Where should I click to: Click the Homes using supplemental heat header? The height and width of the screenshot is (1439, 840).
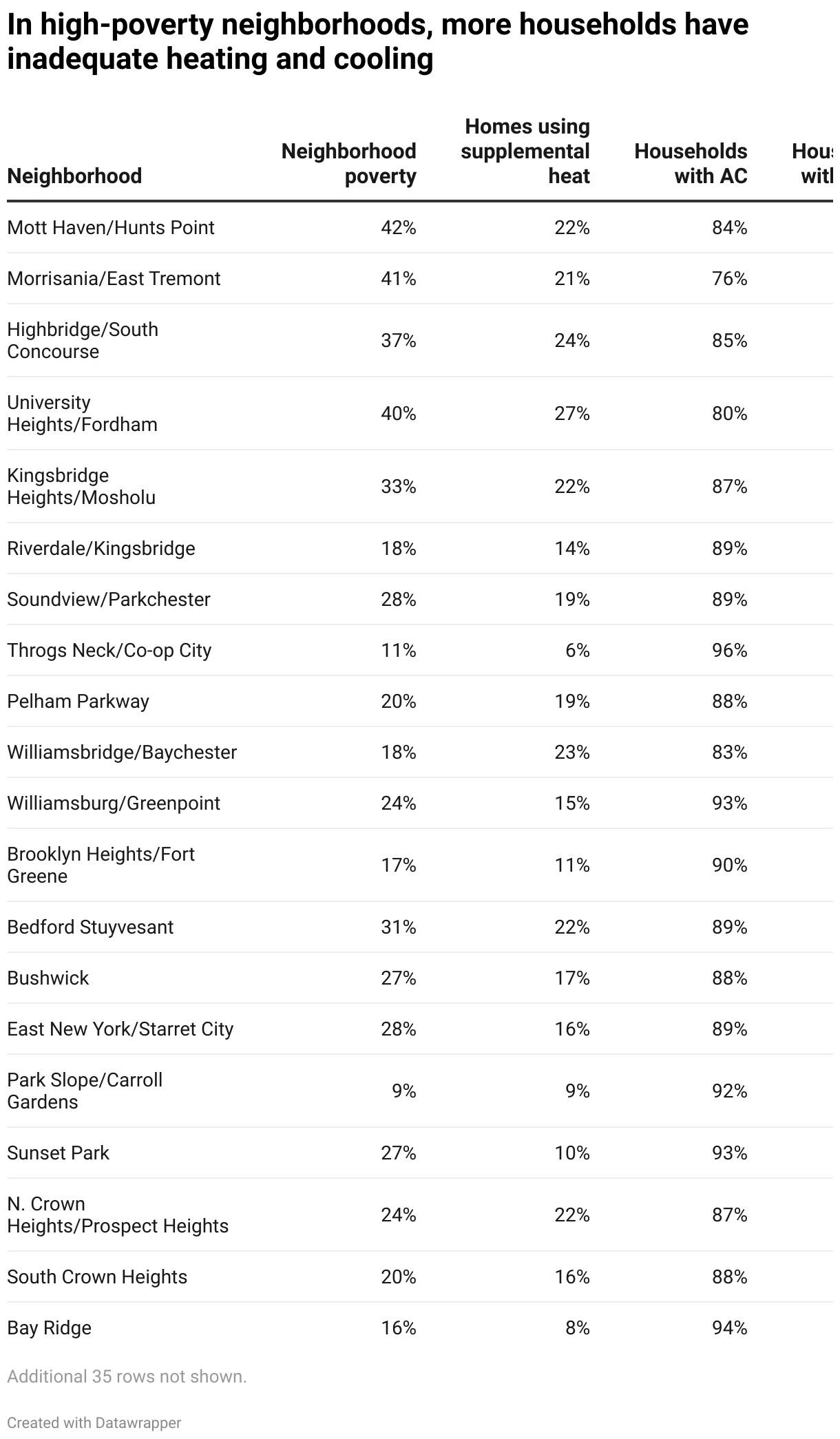(x=525, y=151)
